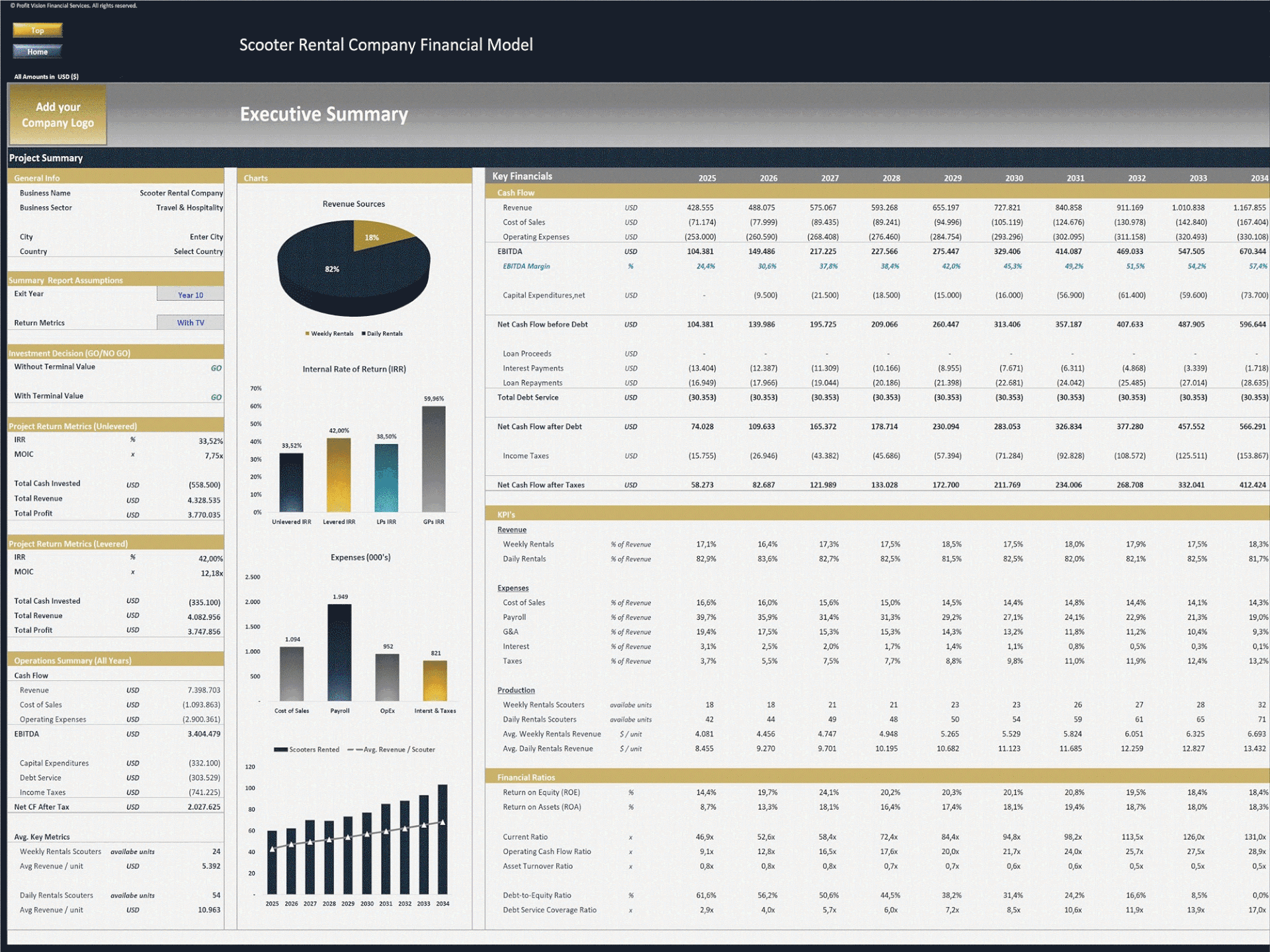Click the Unlevered IRR bar in the chart
This screenshot has width=1270, height=952.
291,483
